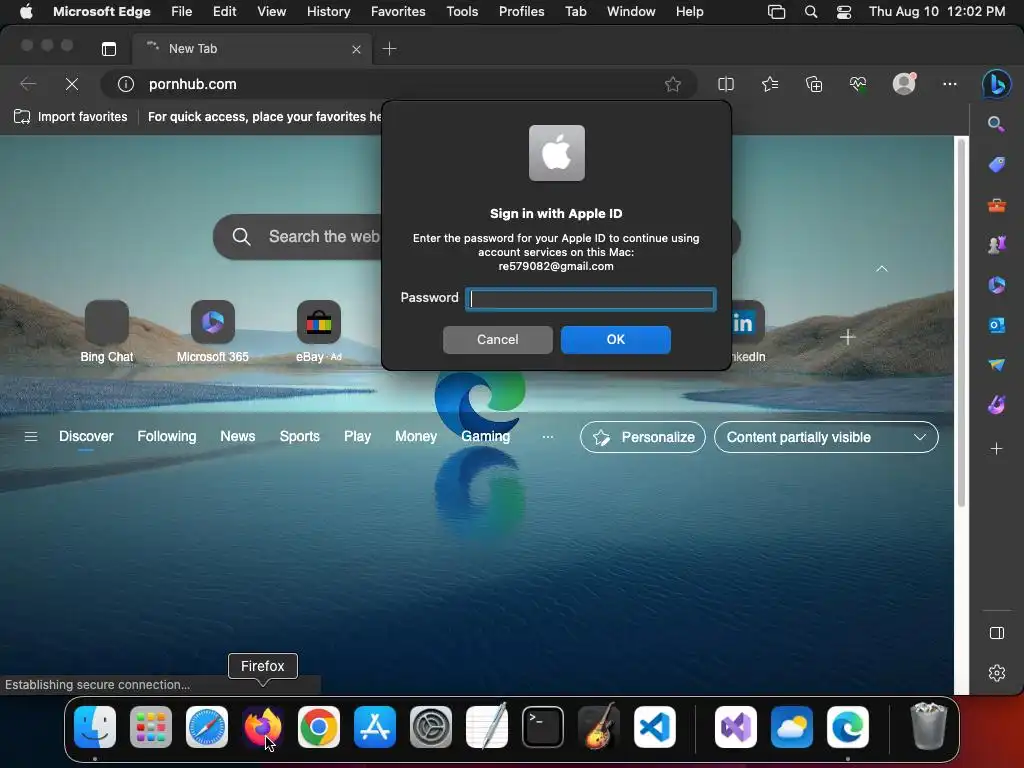Focus the Apple ID Password field

point(590,299)
